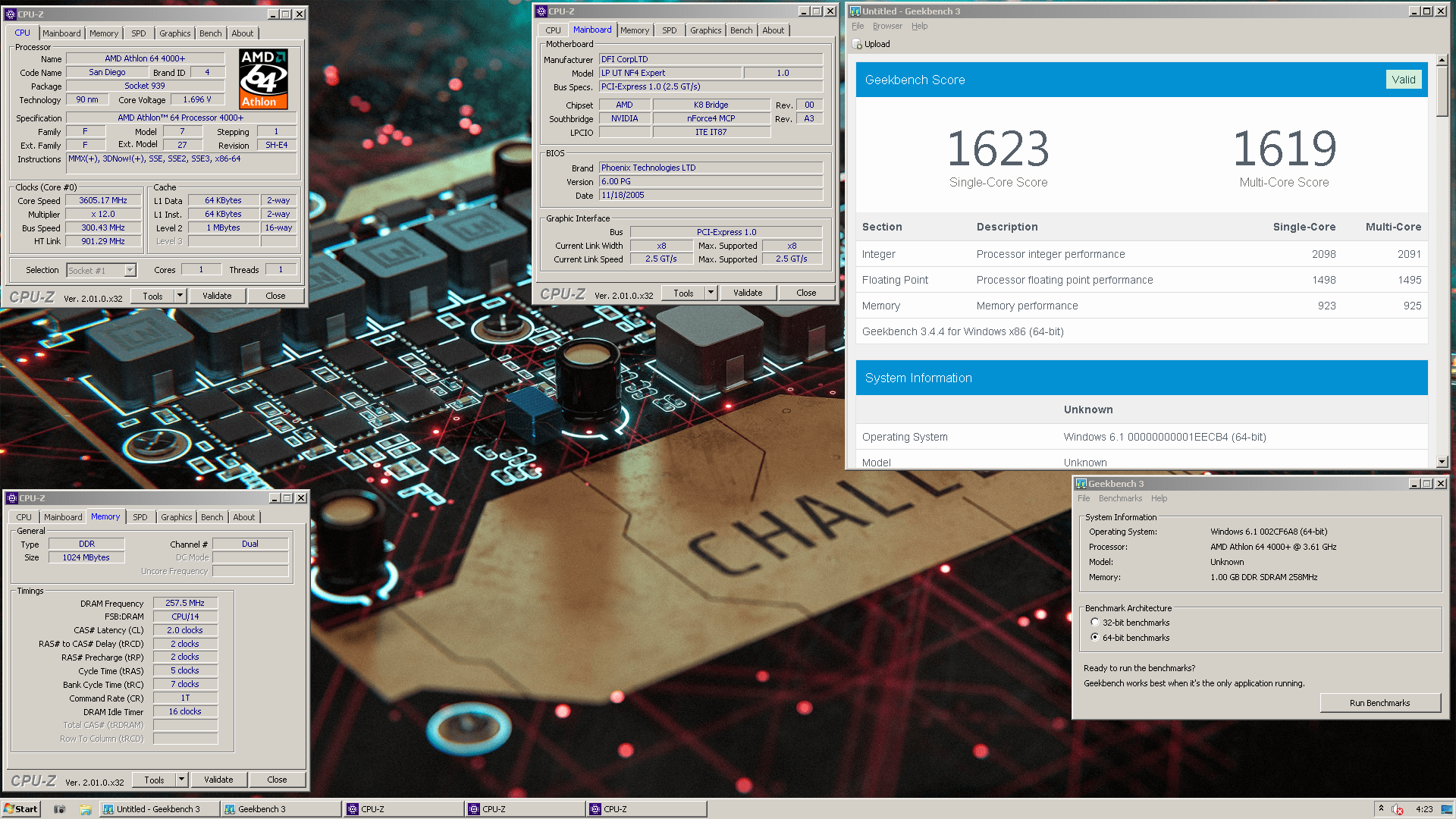Open the Help menu in the Geekbench 3 launcher
The width and height of the screenshot is (1456, 819).
pos(1159,498)
